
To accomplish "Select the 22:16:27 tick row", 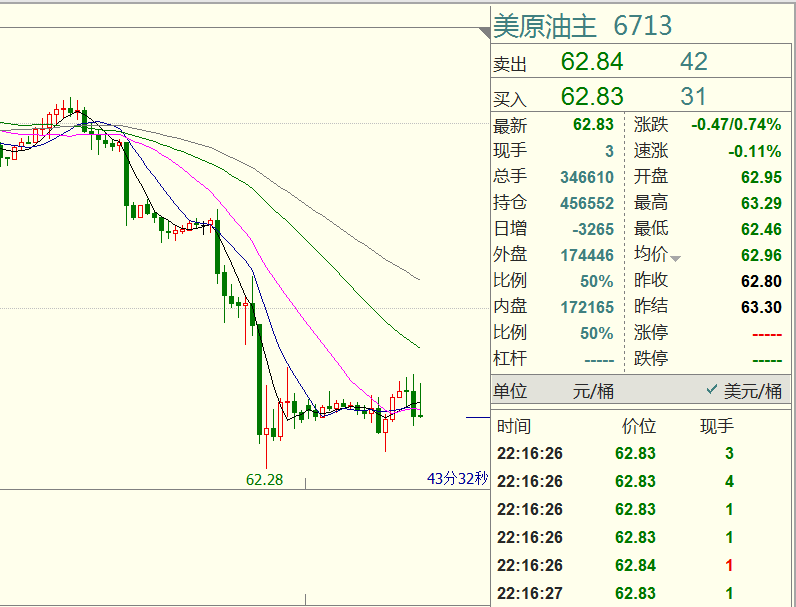I will coord(641,593).
